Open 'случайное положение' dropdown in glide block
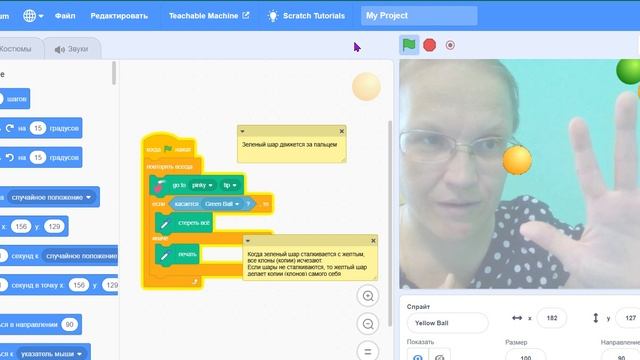 tap(80, 256)
